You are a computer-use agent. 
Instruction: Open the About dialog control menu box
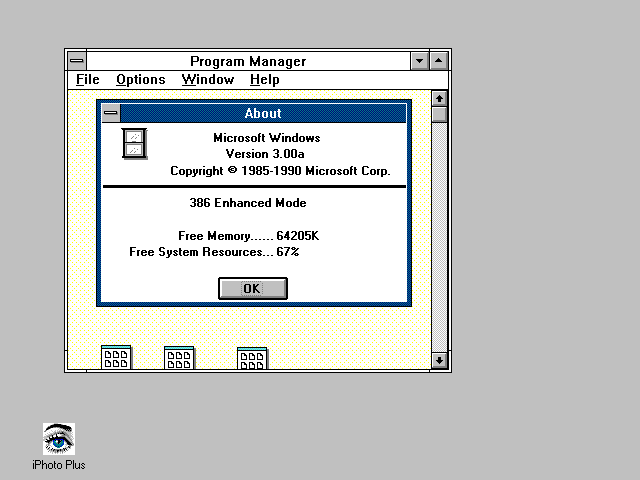point(111,113)
